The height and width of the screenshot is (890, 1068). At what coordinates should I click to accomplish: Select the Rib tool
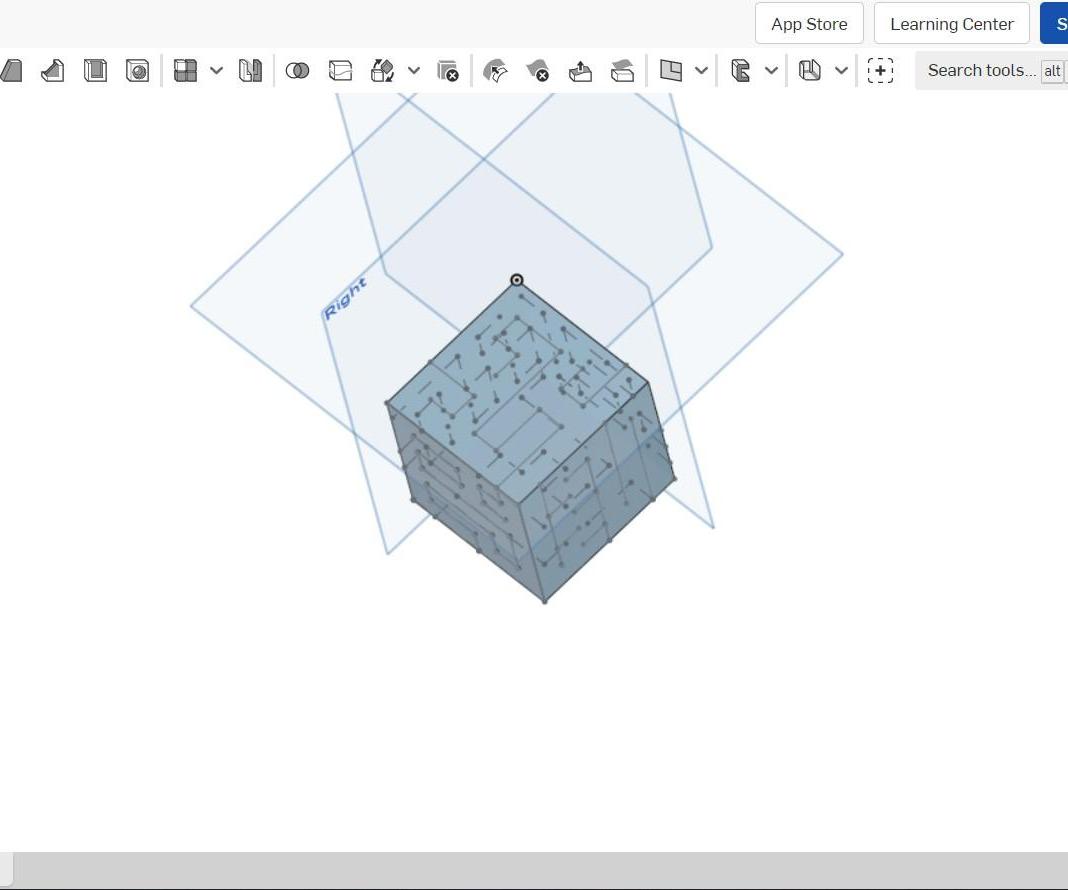click(52, 70)
